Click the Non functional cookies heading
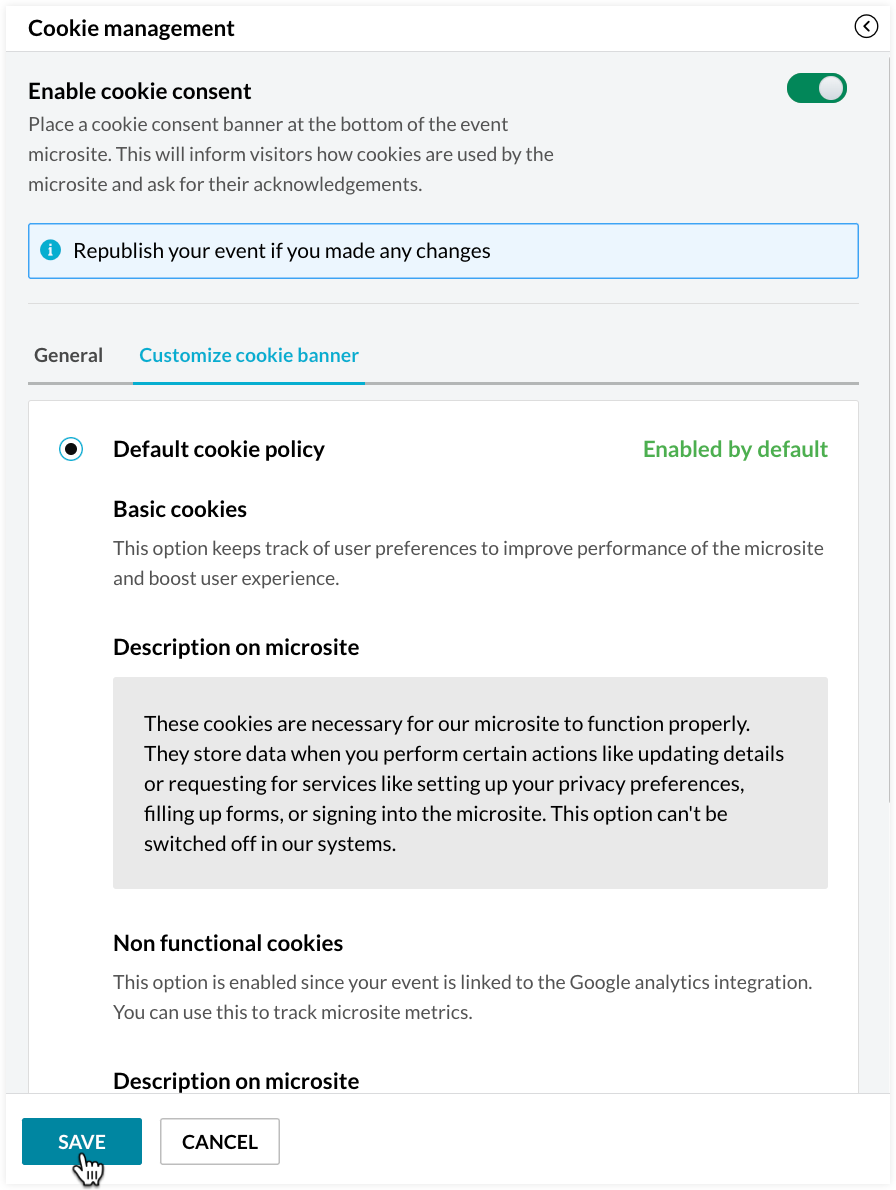Screen dimensions: 896x1190 point(228,943)
